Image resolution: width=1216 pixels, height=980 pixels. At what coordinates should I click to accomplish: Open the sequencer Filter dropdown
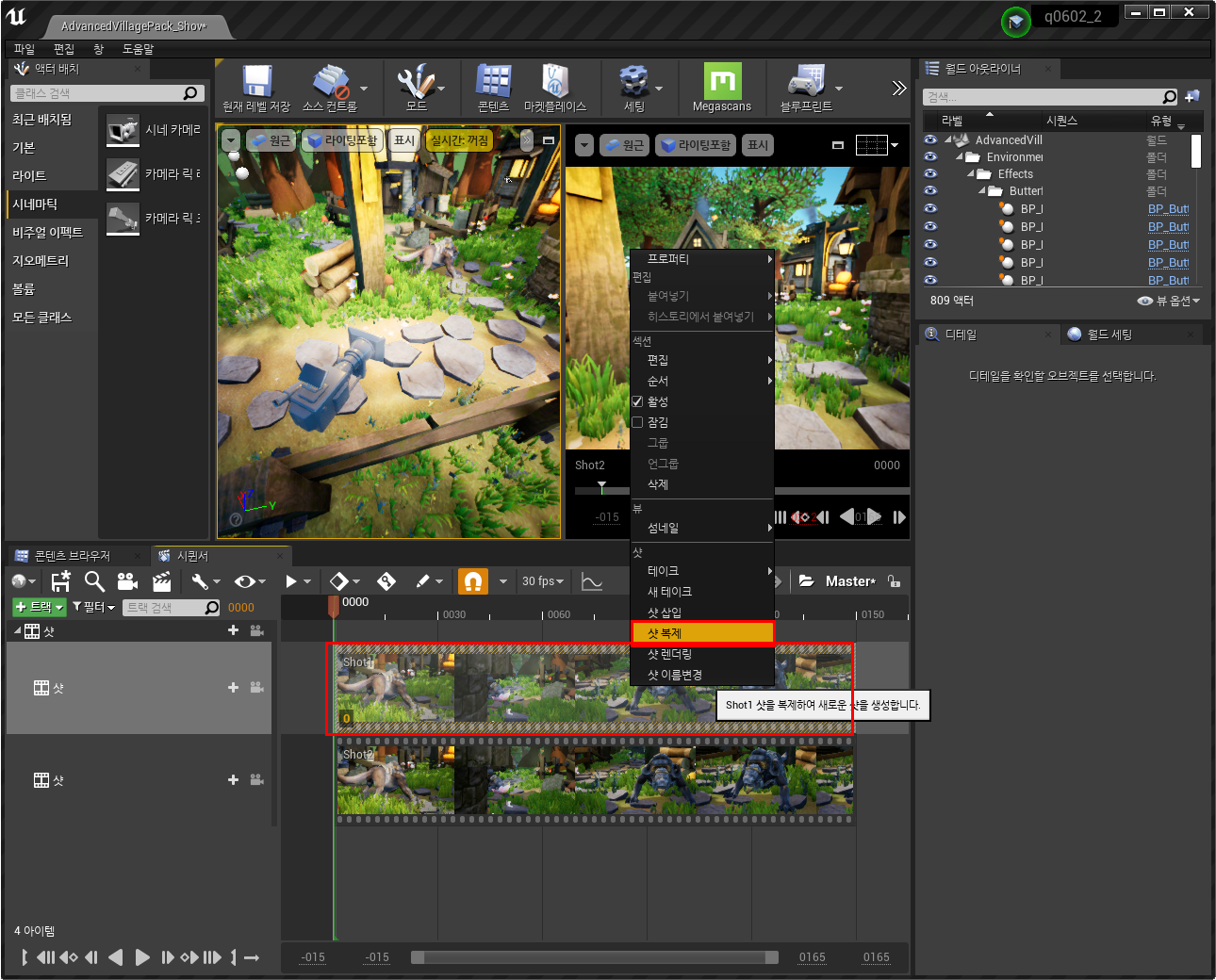pyautogui.click(x=93, y=607)
